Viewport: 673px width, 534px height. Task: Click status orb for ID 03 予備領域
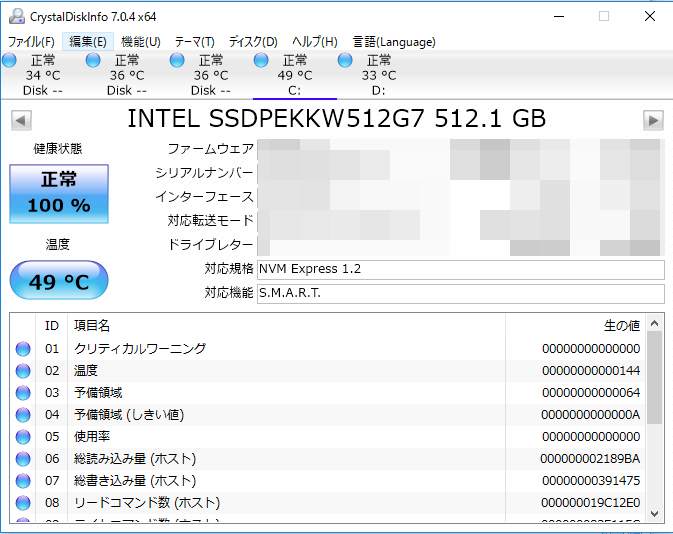pos(23,393)
